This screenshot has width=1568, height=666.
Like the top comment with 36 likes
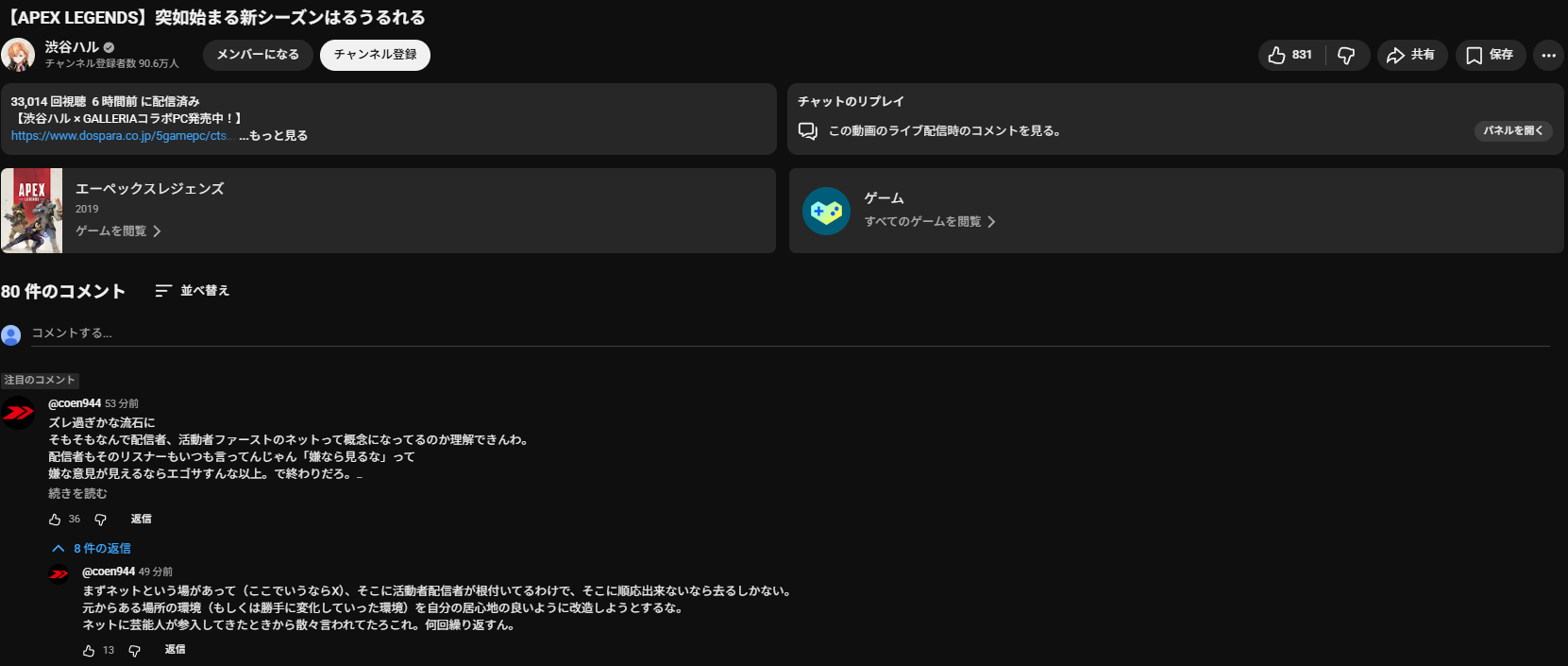(55, 520)
